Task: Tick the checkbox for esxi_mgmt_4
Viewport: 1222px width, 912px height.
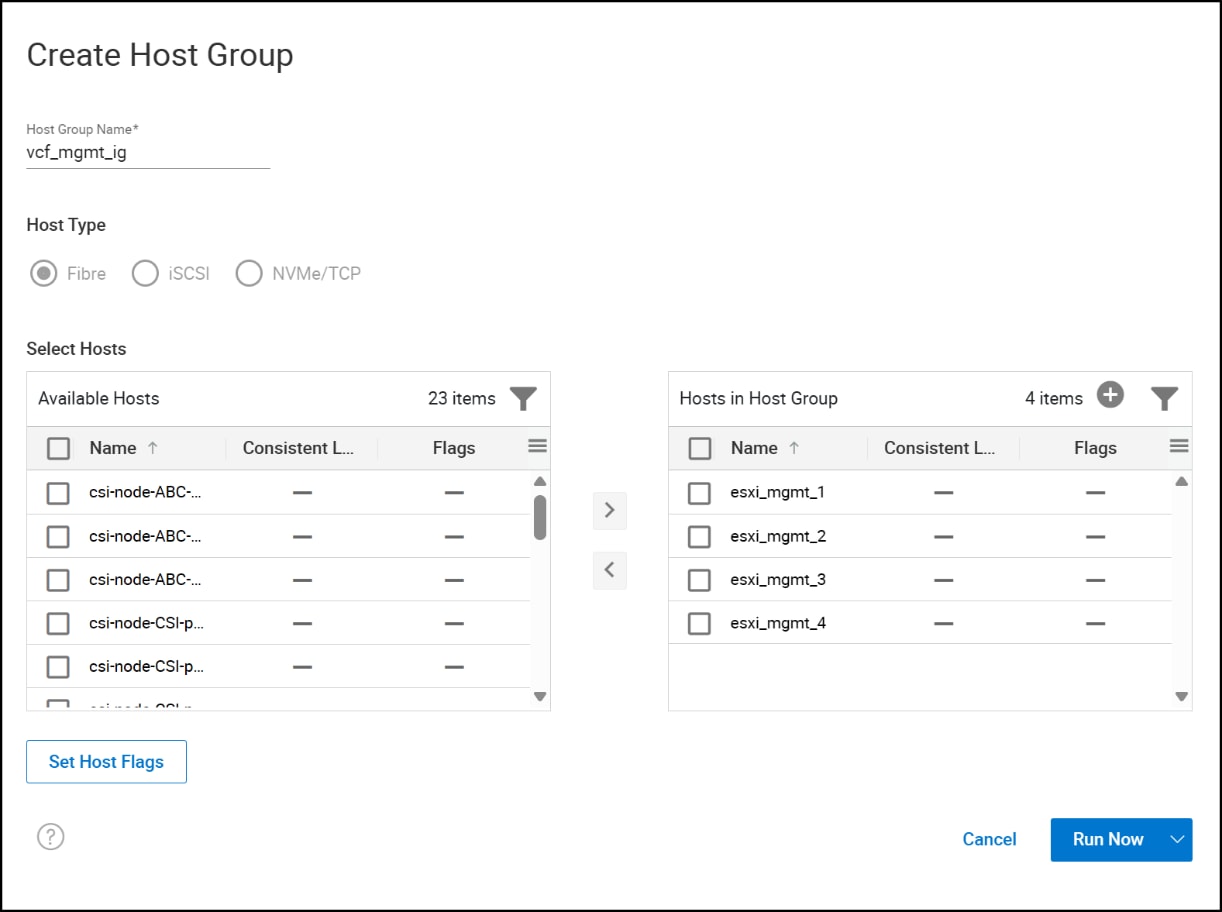Action: (700, 623)
